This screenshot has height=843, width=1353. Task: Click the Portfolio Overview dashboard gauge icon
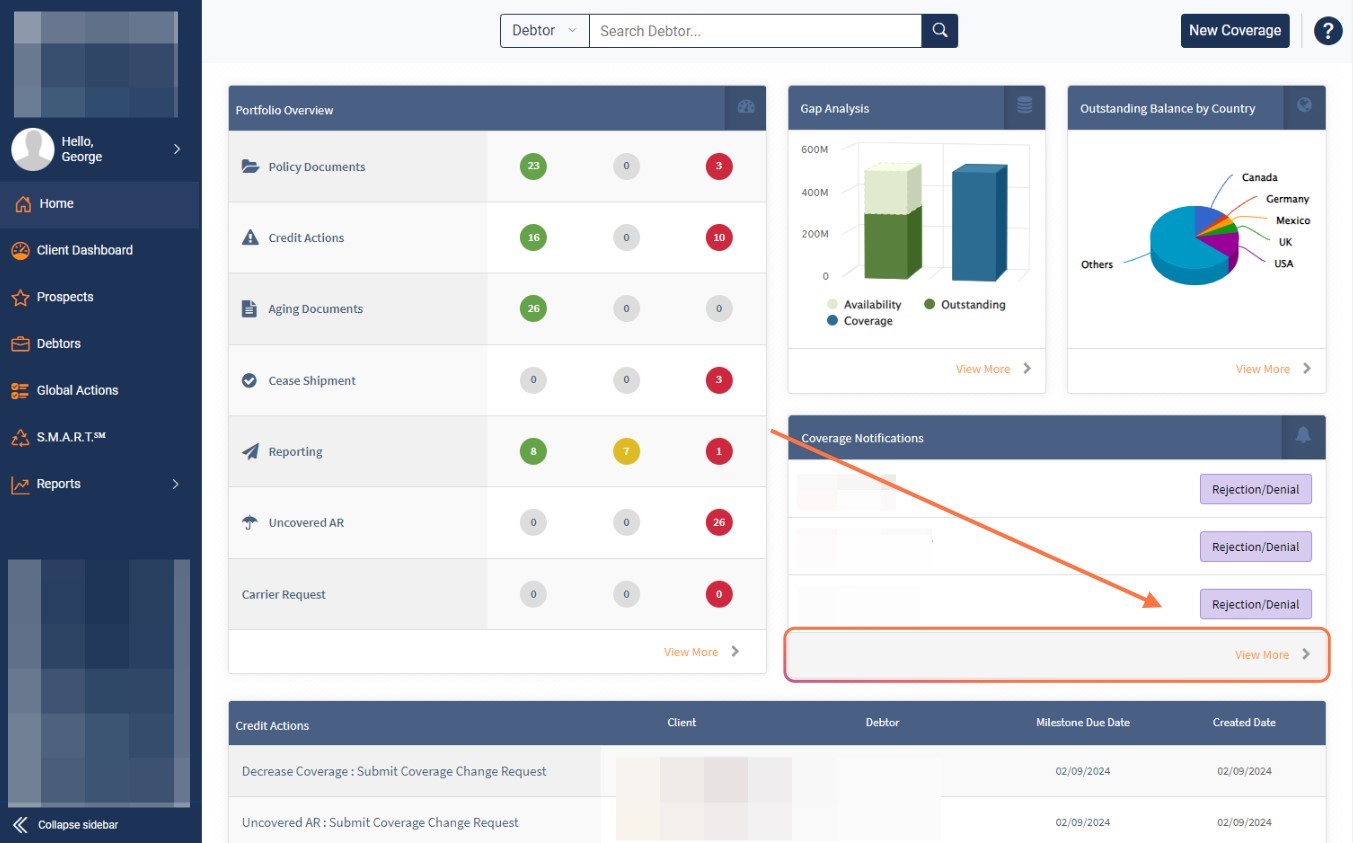point(746,108)
